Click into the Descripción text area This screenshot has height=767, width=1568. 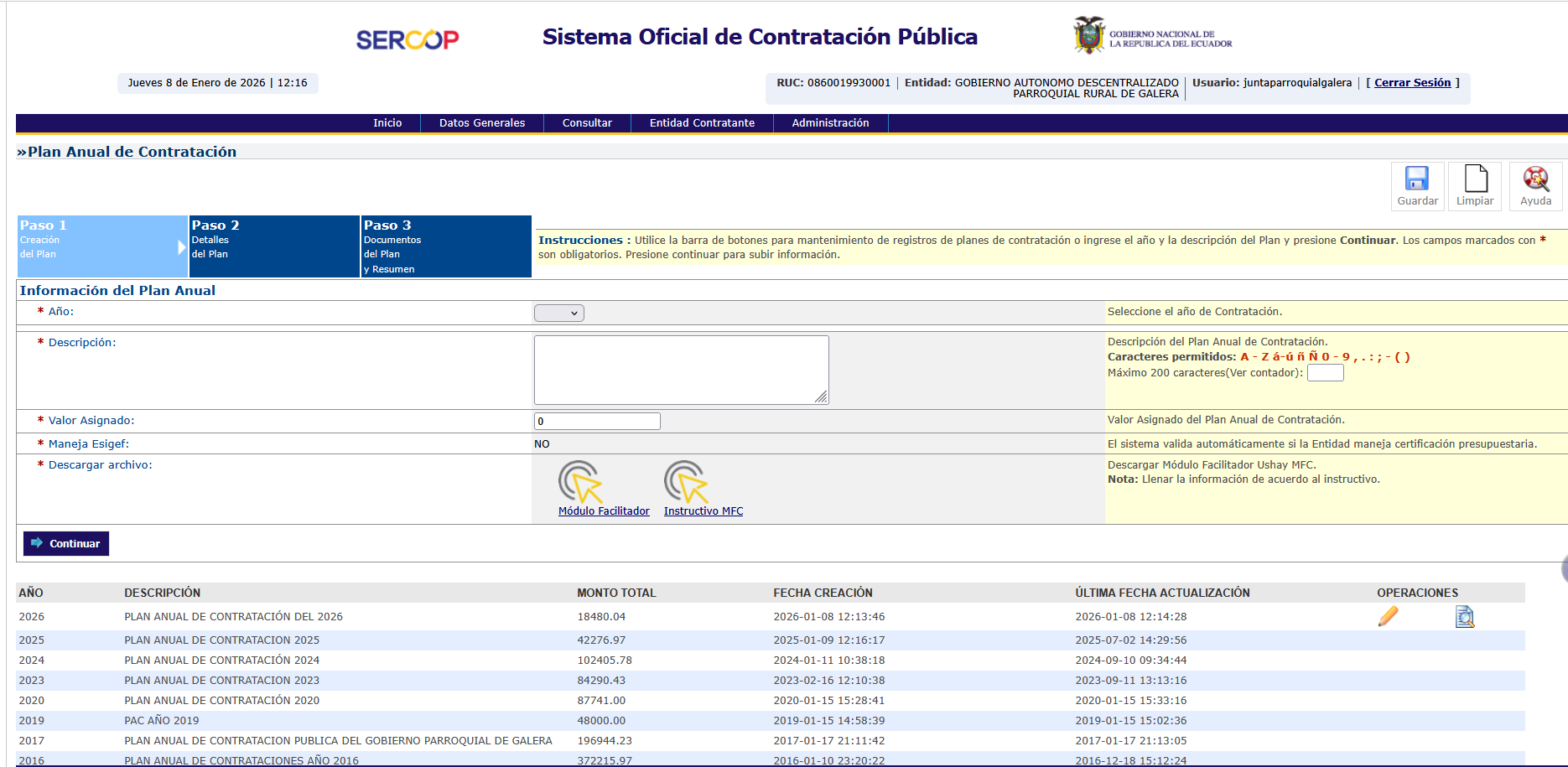(681, 370)
